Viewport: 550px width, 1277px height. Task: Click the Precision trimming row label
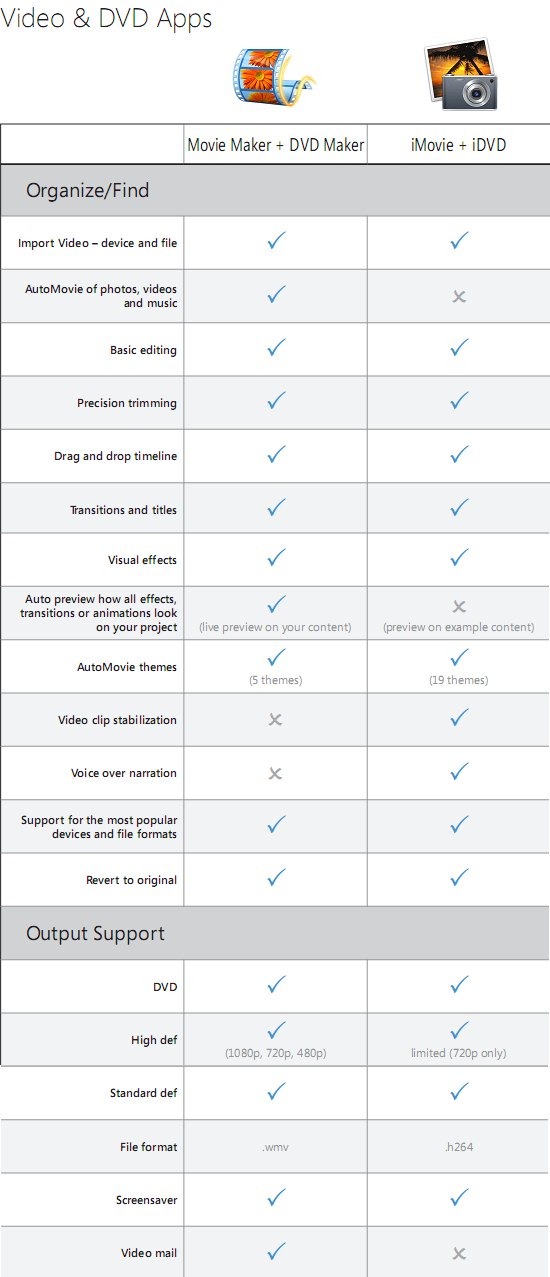[127, 404]
